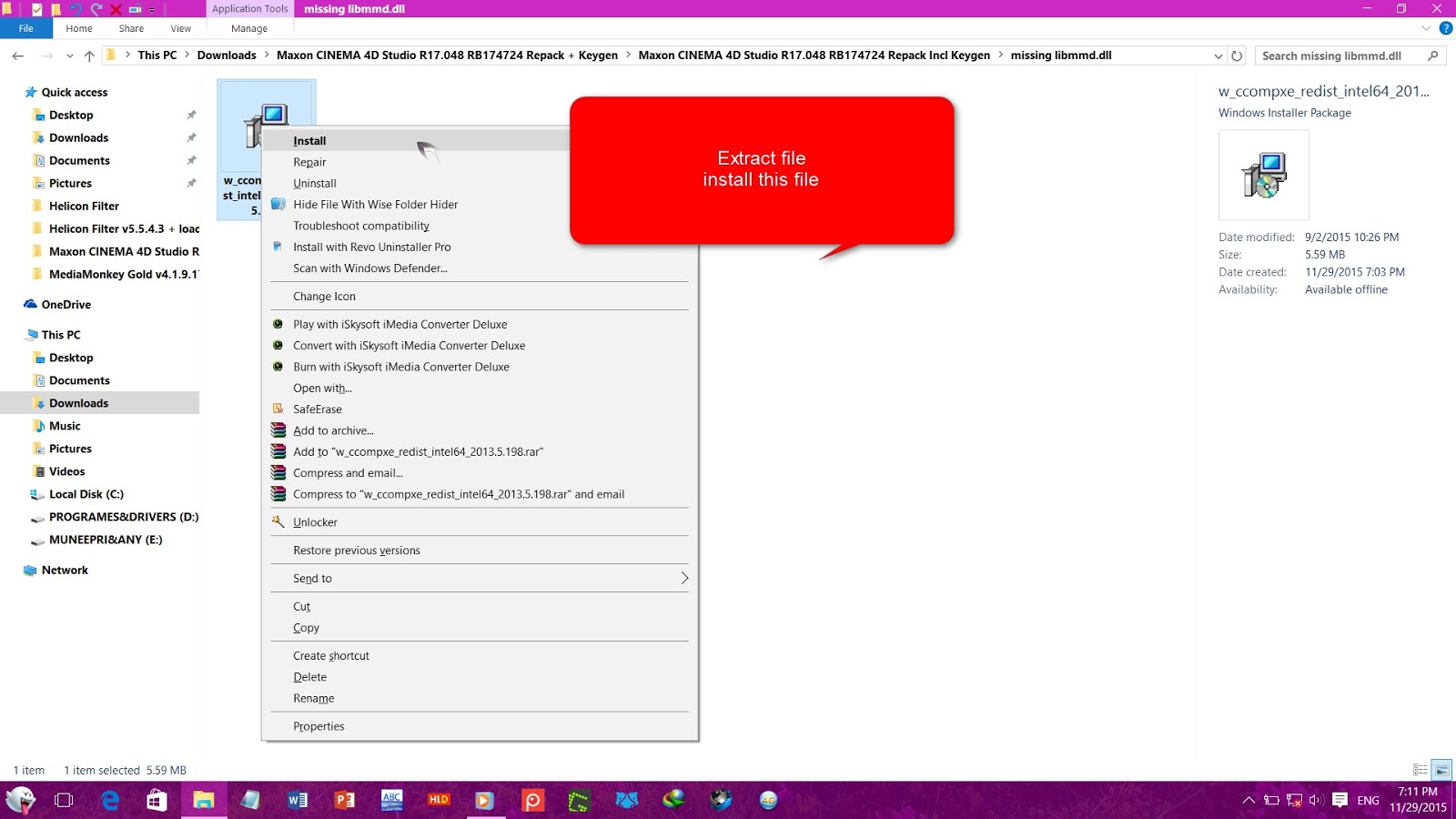Select Convert with iSkysoft iMedia Converter Deluxe
1456x819 pixels.
coord(480,346)
